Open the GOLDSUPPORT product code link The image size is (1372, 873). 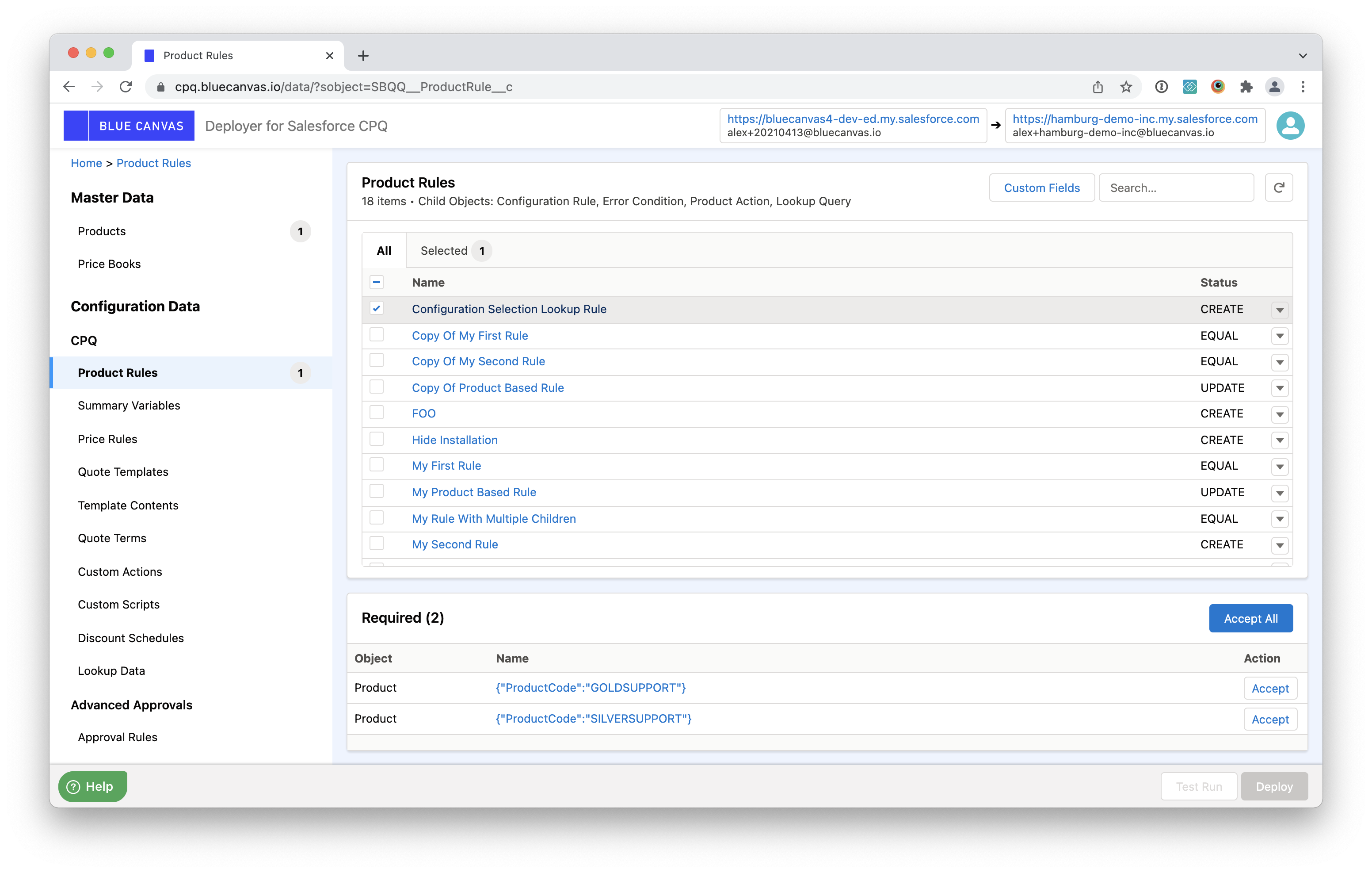[590, 688]
